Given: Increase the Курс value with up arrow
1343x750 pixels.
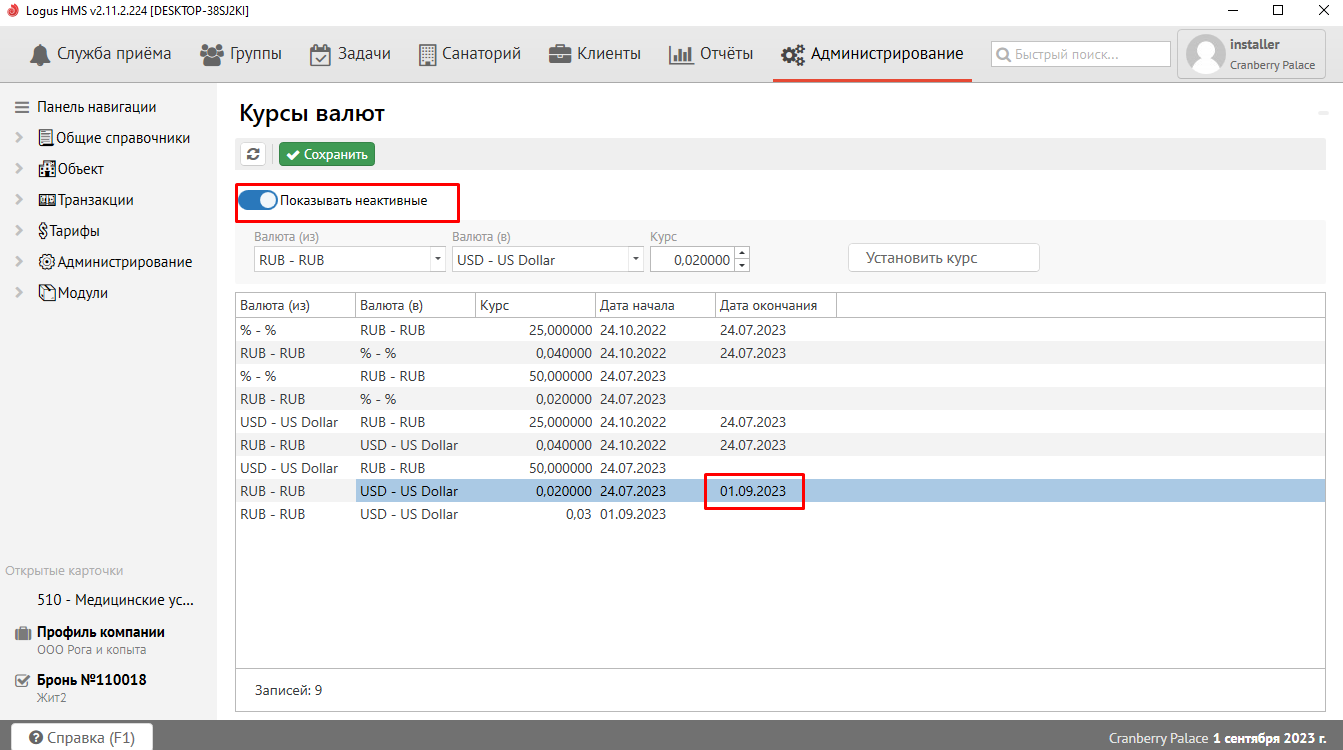Looking at the screenshot, I should point(741,253).
